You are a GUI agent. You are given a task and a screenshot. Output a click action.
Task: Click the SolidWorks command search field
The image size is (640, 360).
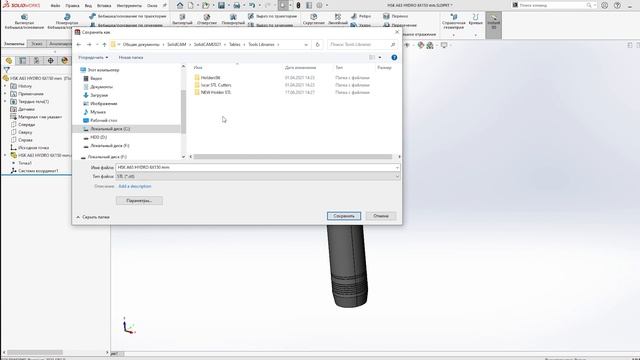point(553,5)
